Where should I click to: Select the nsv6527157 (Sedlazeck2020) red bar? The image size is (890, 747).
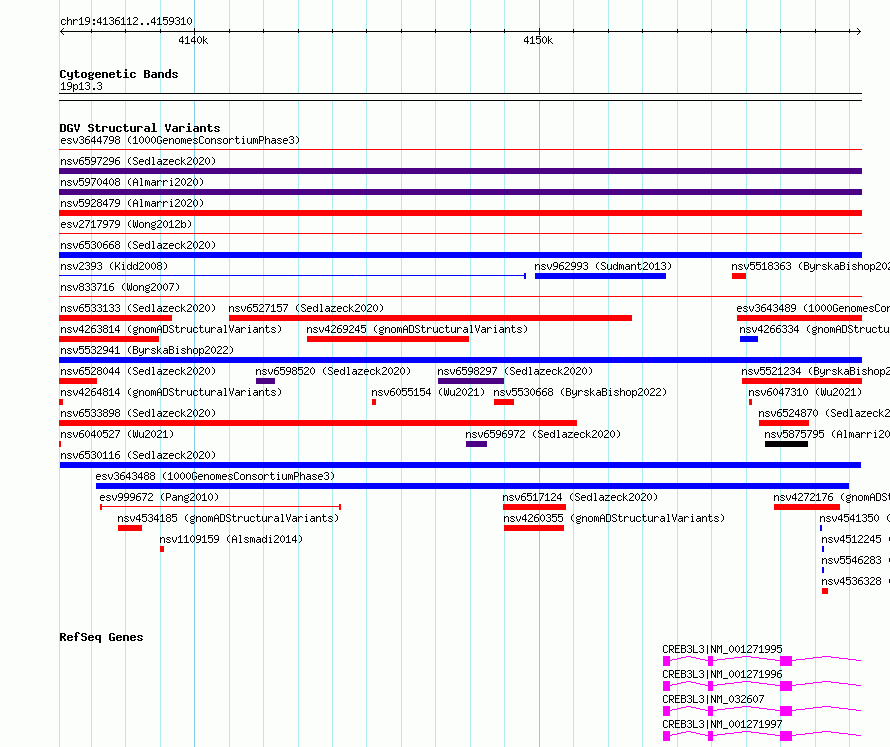[x=430, y=318]
